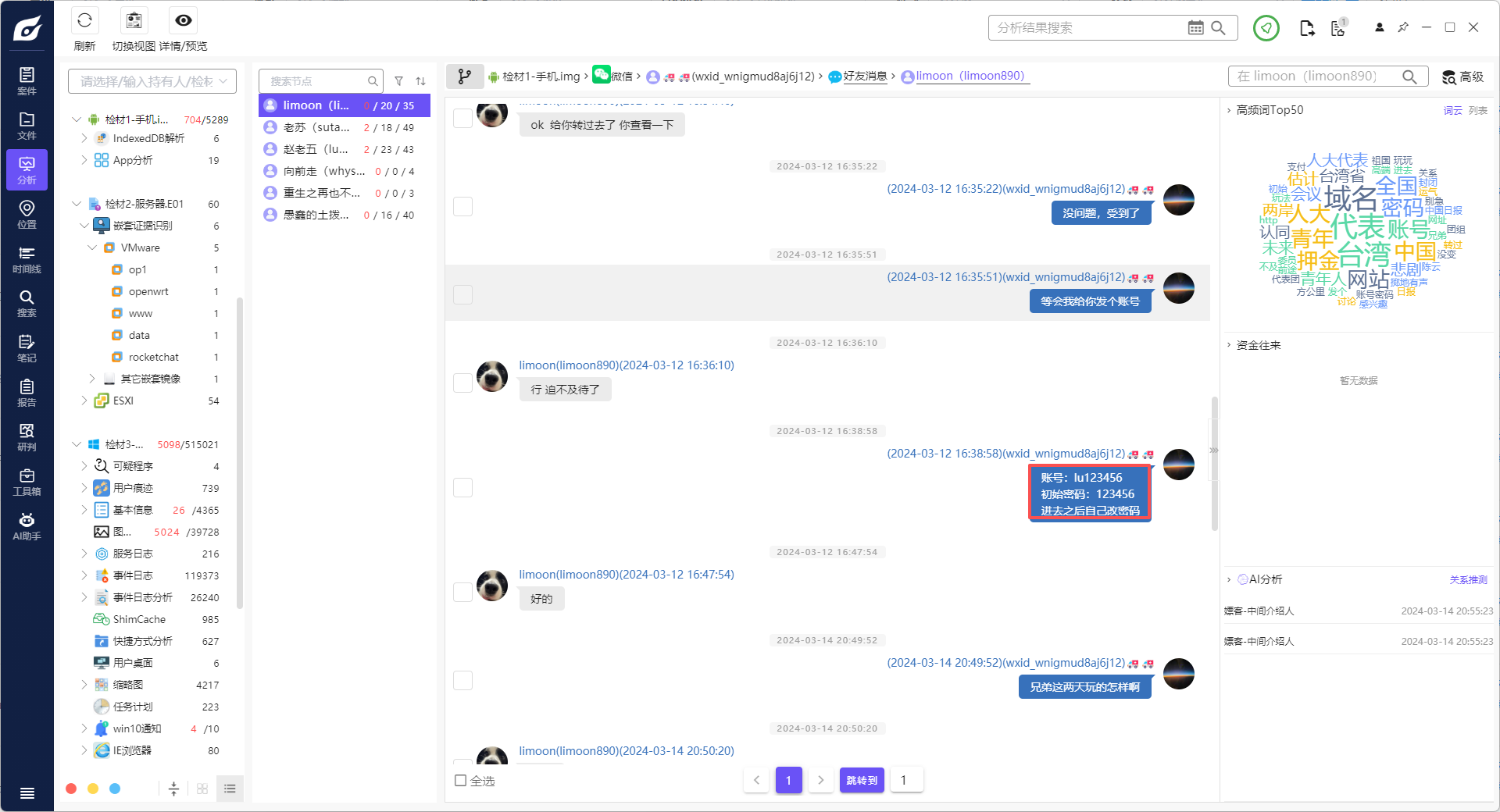Click the branch icon in breadcrumb bar
This screenshot has height=812, width=1500.
465,77
